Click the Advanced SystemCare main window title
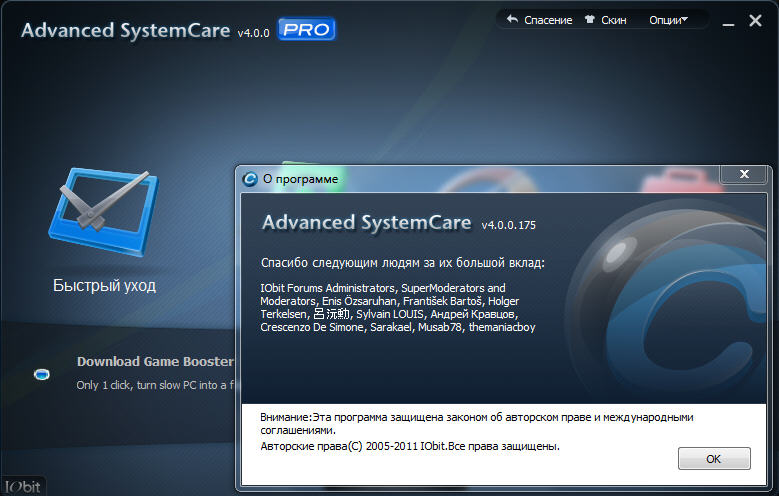 pos(125,30)
